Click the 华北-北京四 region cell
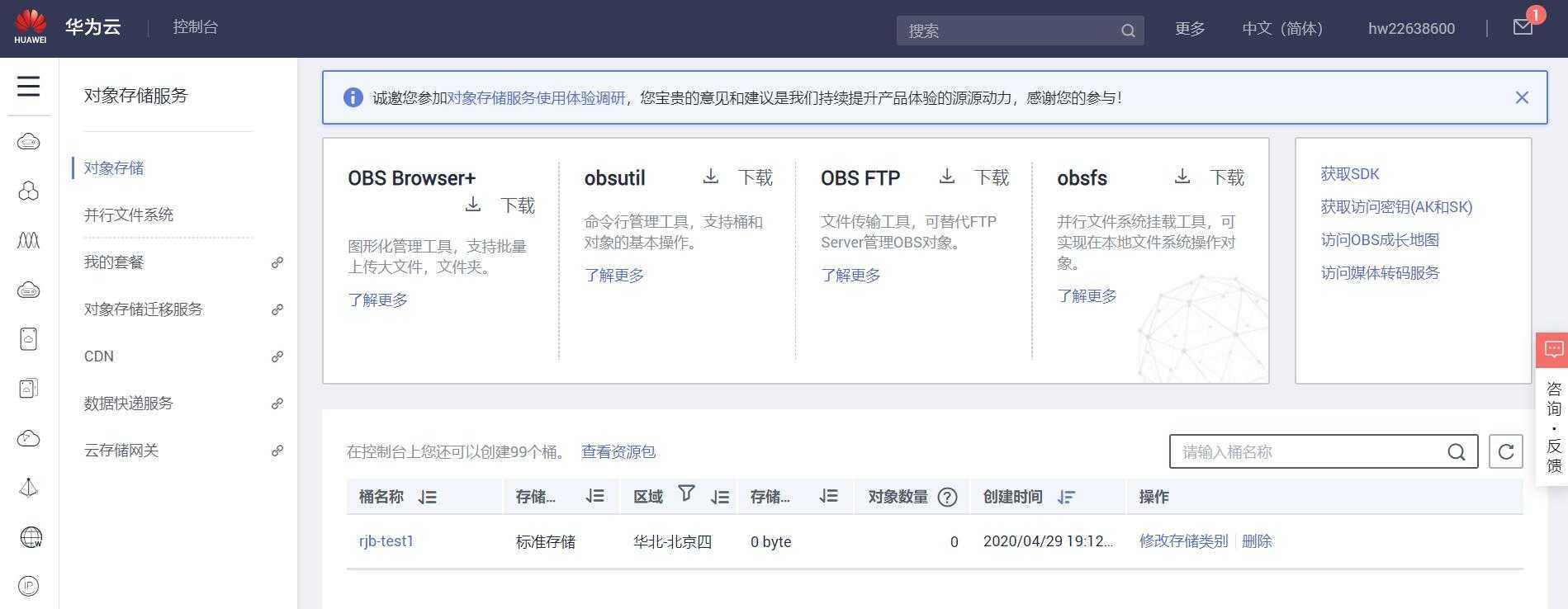Viewport: 1568px width, 609px height. click(x=672, y=542)
